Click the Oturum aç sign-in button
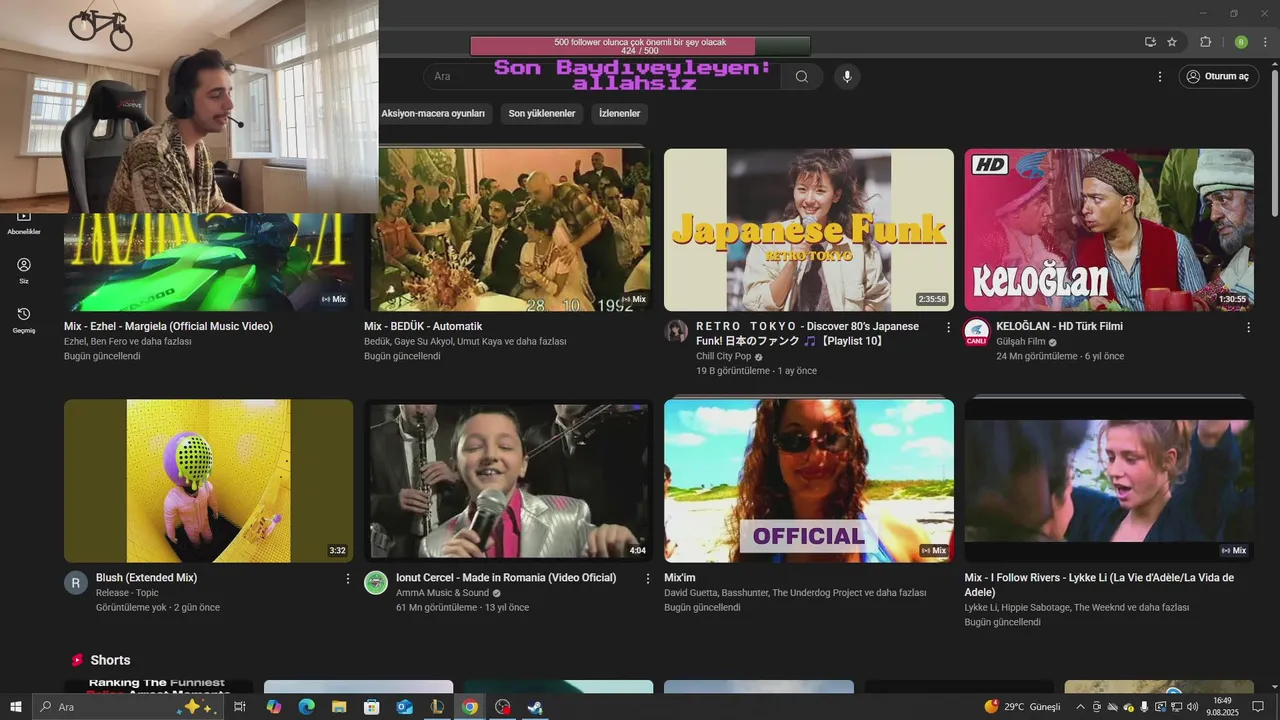 coord(1217,77)
